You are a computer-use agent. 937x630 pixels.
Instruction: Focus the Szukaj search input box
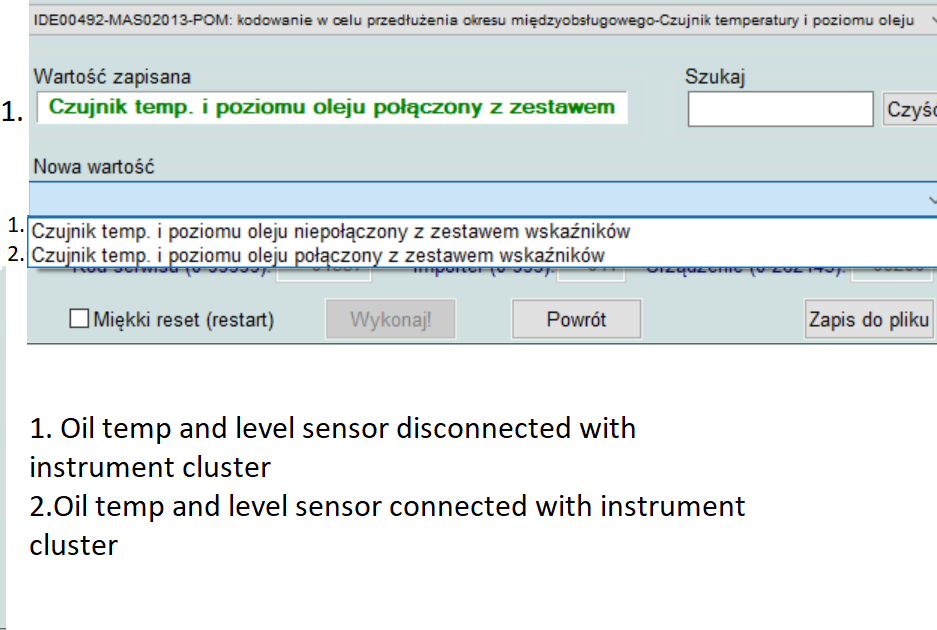click(x=780, y=109)
